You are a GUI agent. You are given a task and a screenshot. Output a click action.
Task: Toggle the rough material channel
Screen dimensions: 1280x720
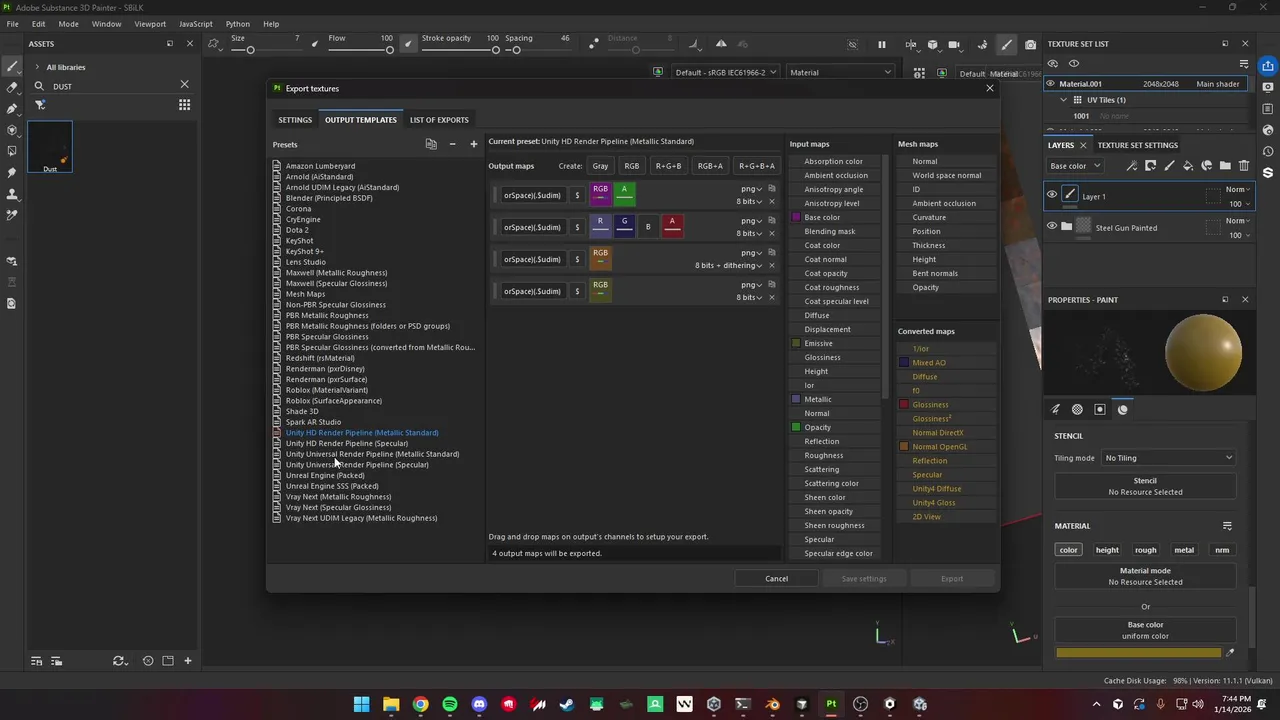[1146, 550]
